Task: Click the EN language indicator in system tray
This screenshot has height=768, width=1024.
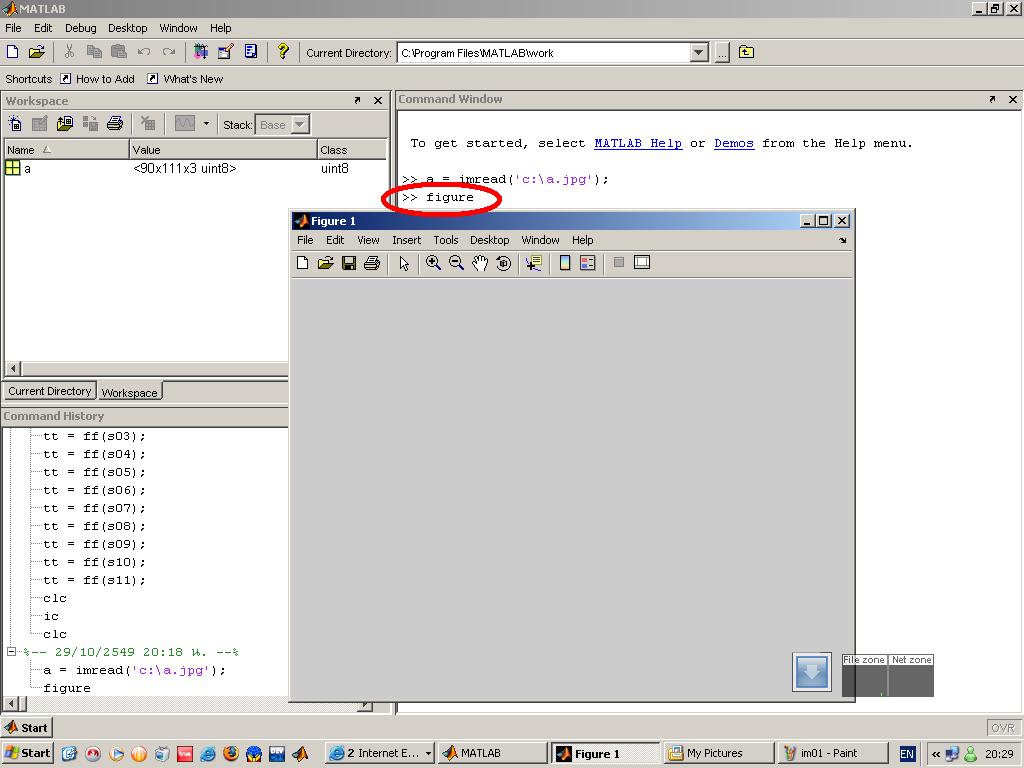Action: [907, 754]
